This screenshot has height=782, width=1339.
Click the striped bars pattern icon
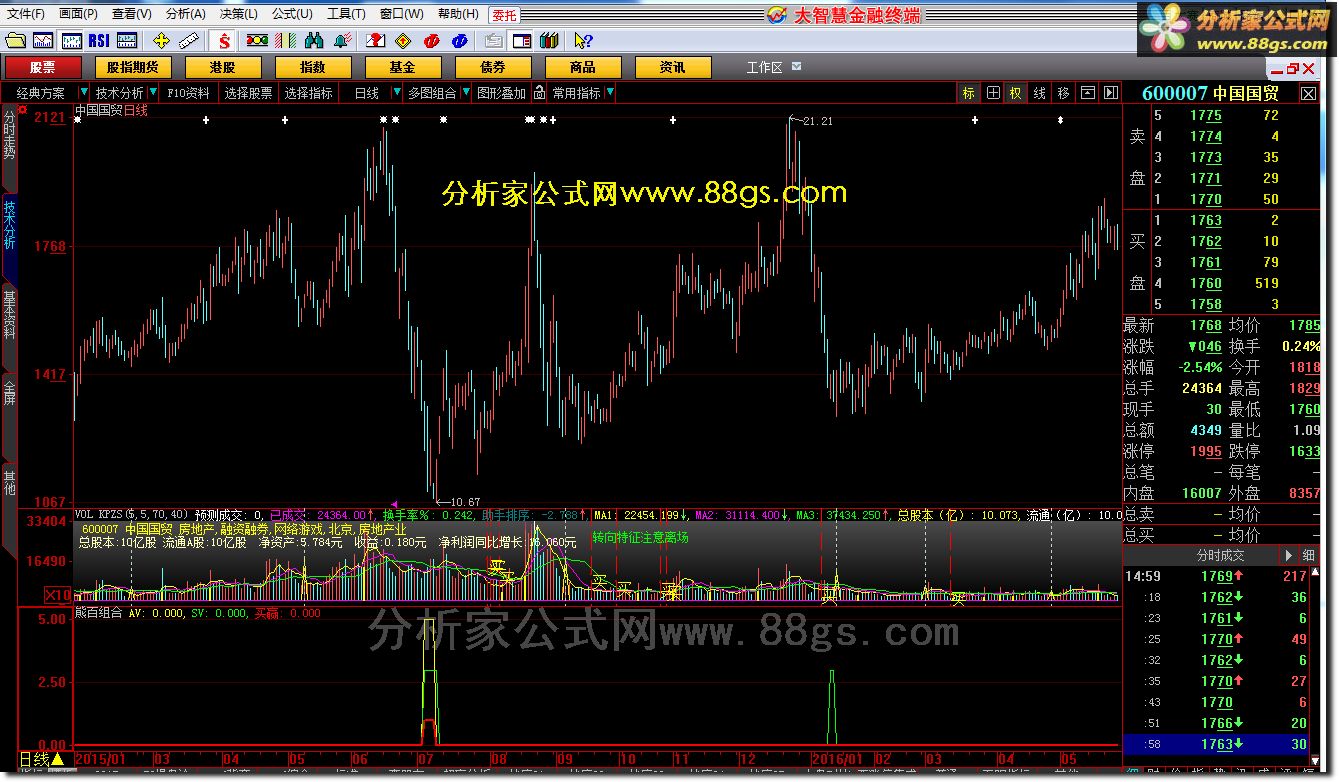click(285, 41)
